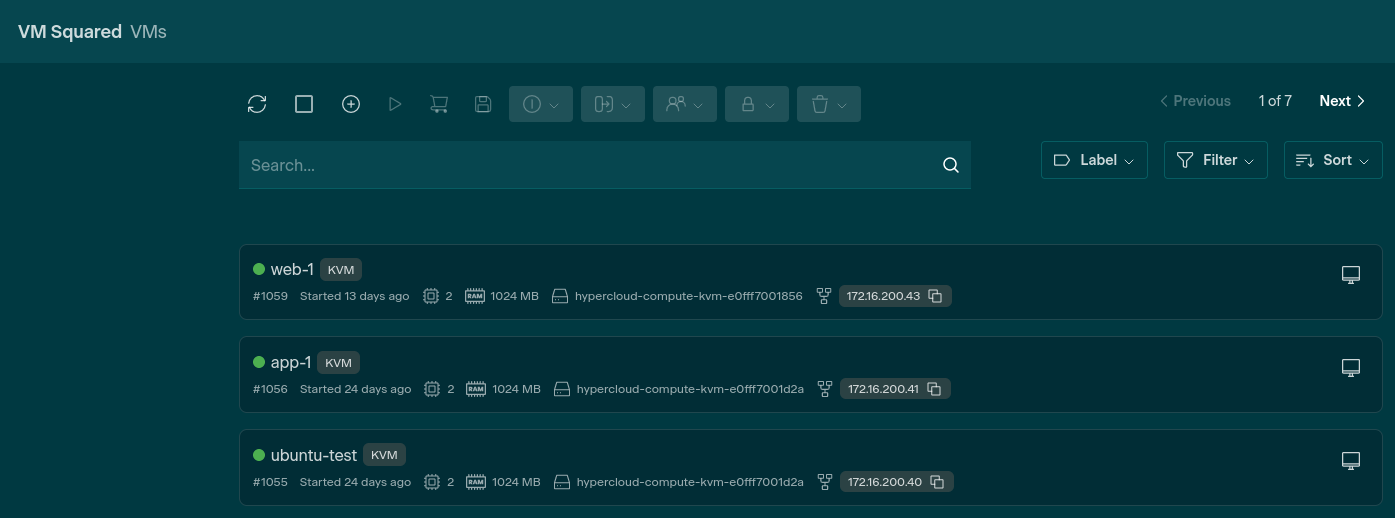Click the refresh VM list icon

click(257, 104)
